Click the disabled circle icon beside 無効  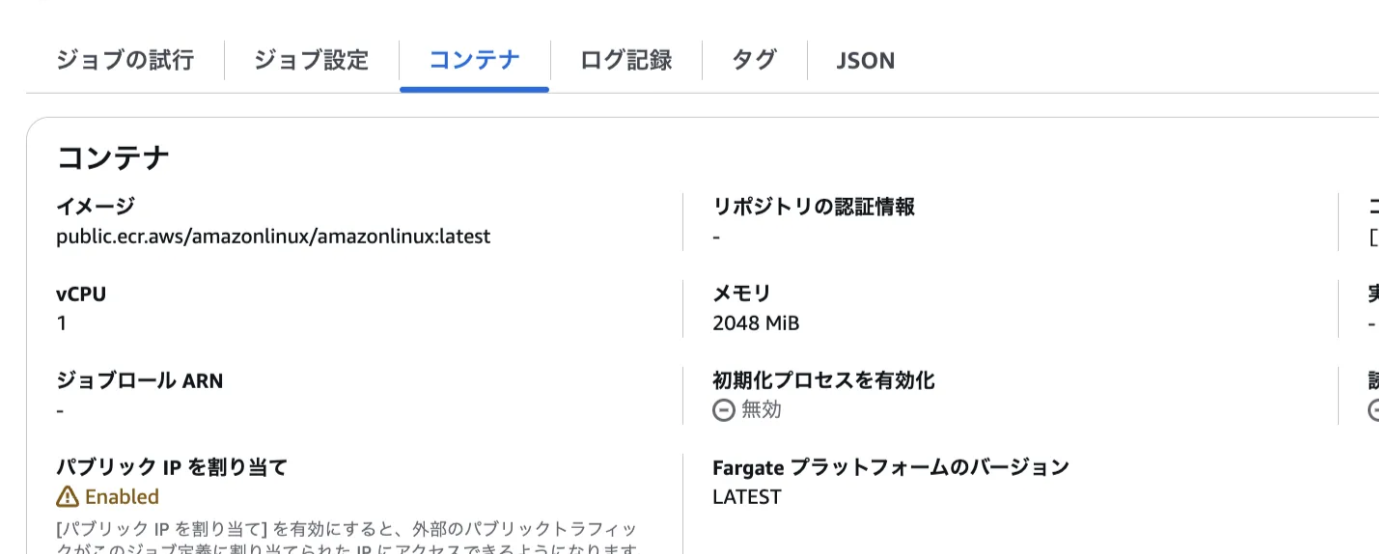click(x=723, y=410)
